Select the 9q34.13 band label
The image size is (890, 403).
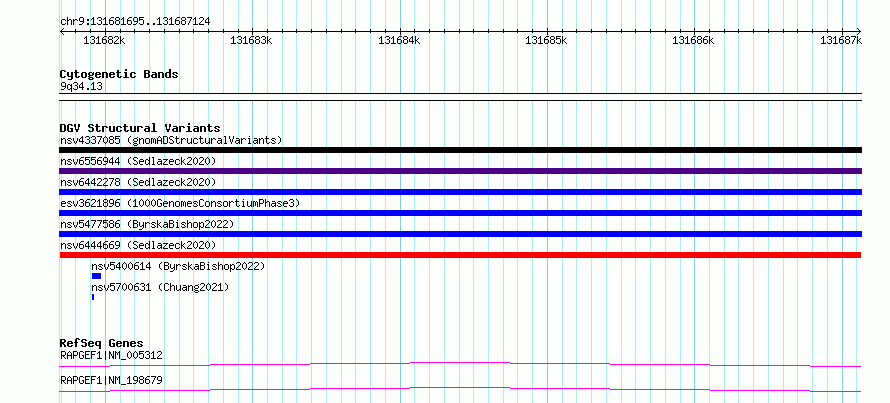point(81,87)
